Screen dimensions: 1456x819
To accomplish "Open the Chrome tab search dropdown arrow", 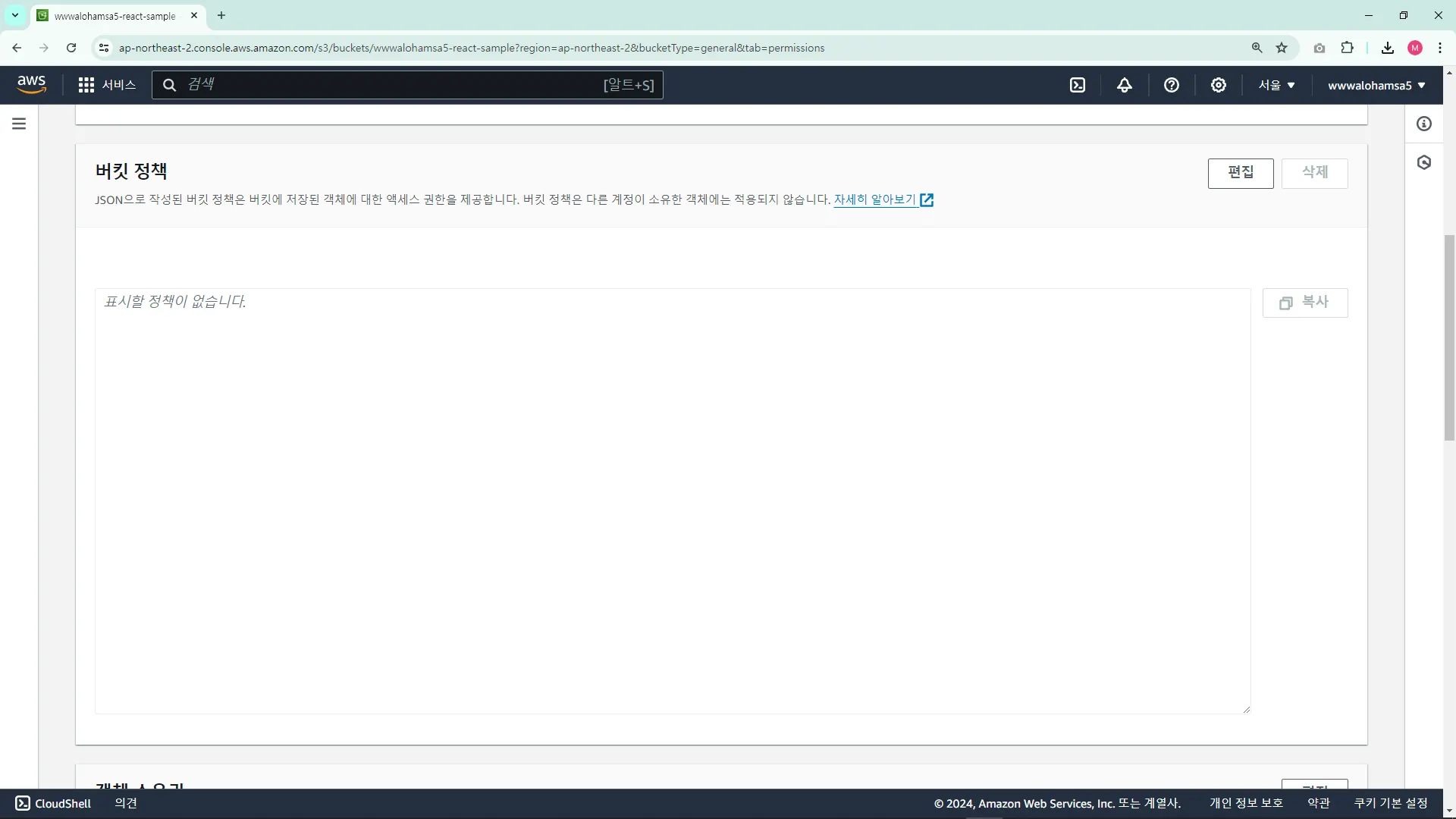I will coord(14,15).
